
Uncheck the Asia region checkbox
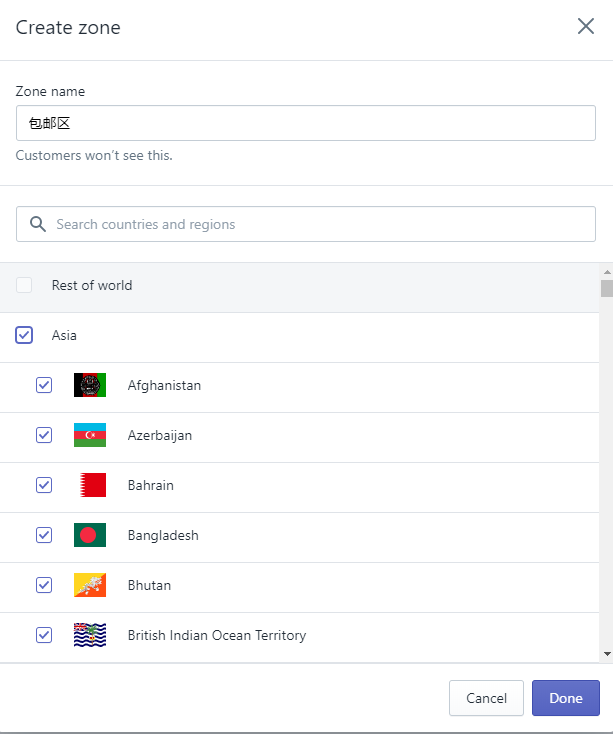pyautogui.click(x=24, y=335)
